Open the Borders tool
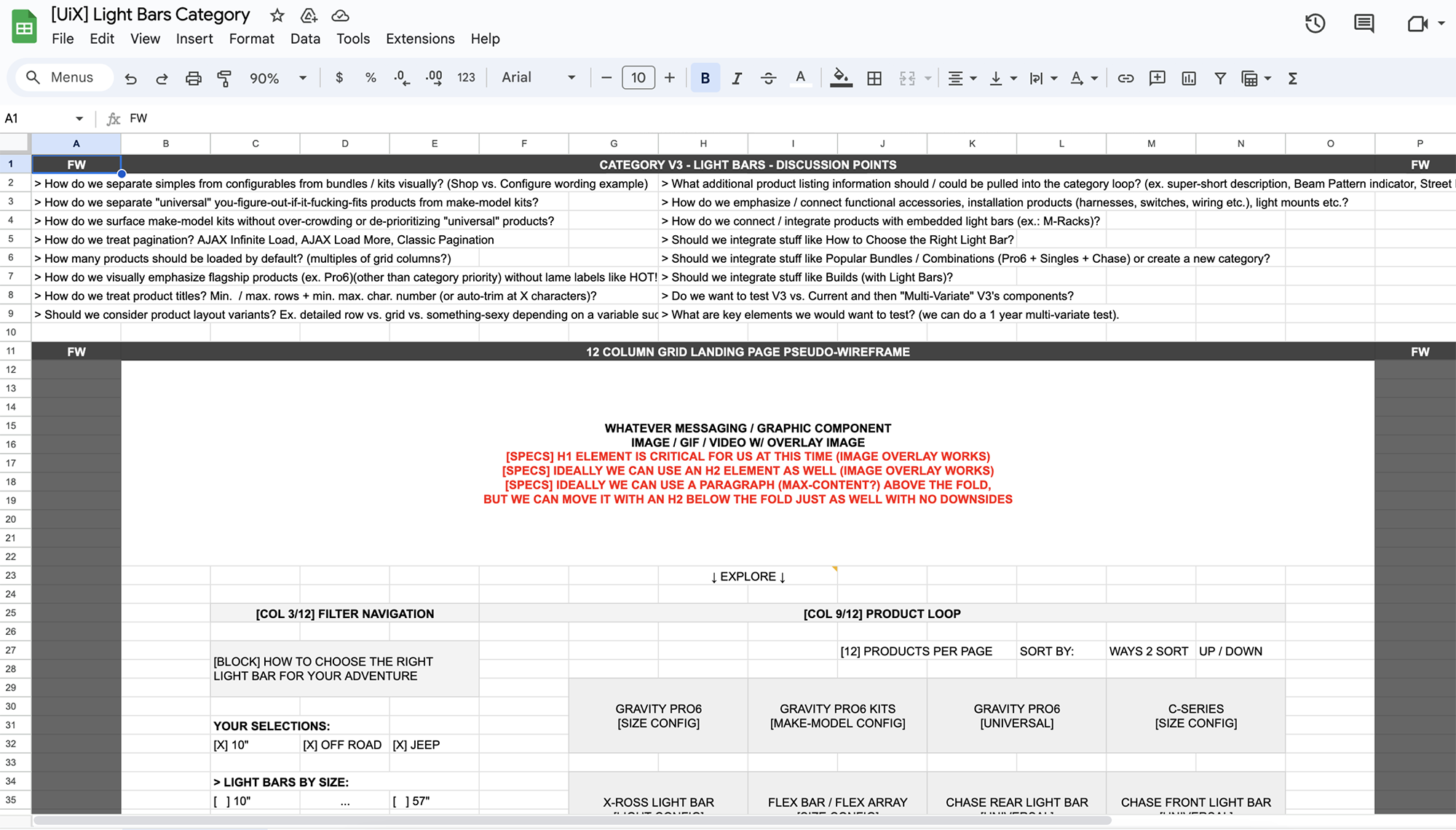Image resolution: width=1456 pixels, height=830 pixels. click(874, 78)
